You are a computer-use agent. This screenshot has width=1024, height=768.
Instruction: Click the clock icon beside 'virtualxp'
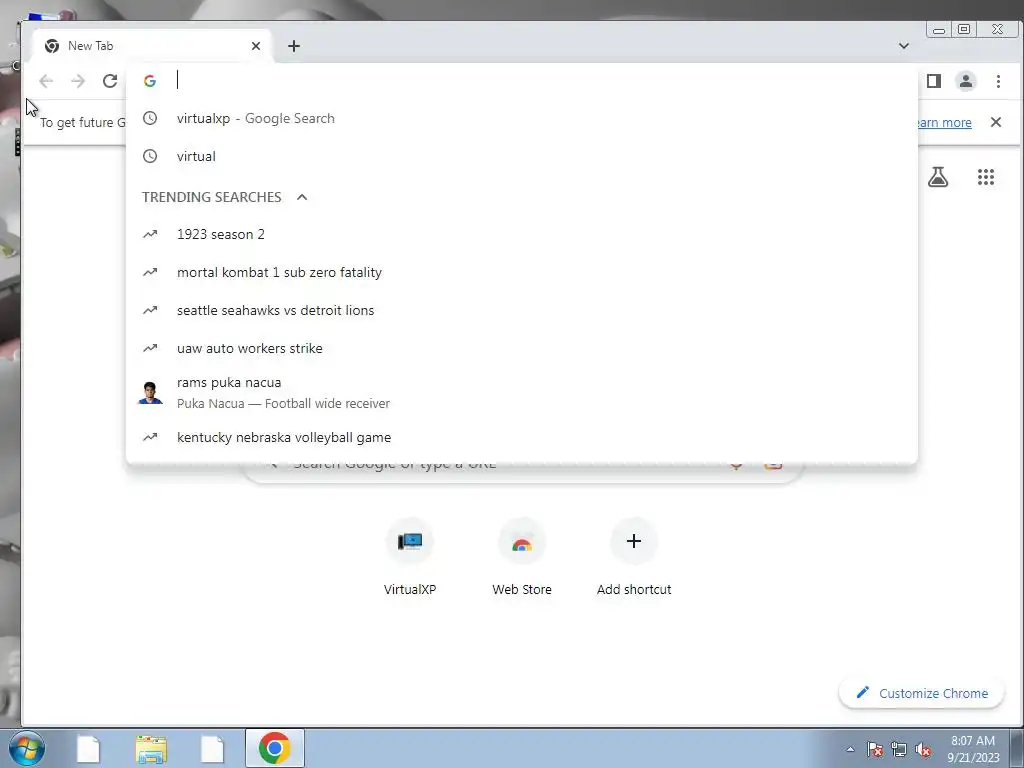tap(150, 118)
